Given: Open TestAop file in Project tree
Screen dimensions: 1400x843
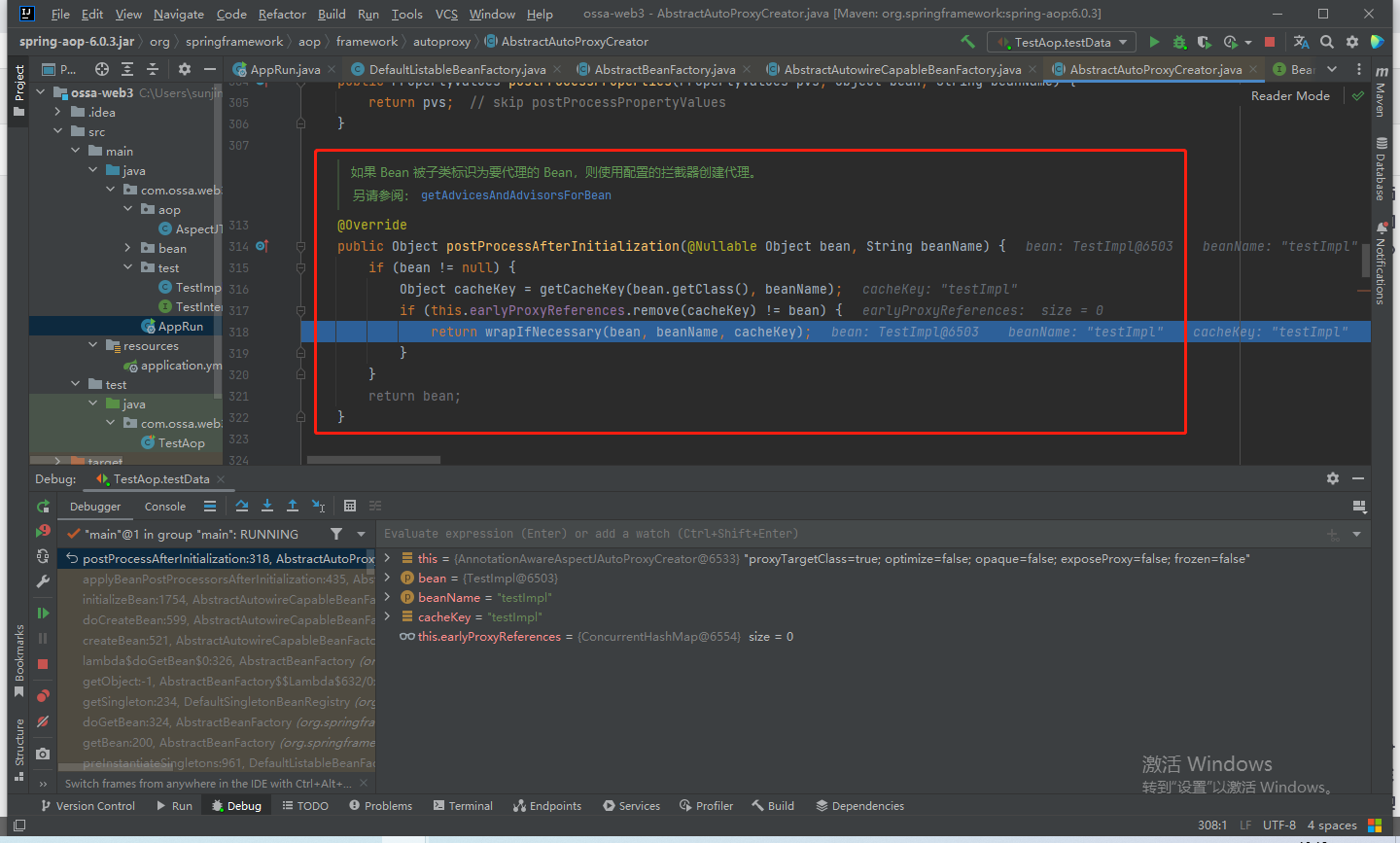Looking at the screenshot, I should 181,442.
